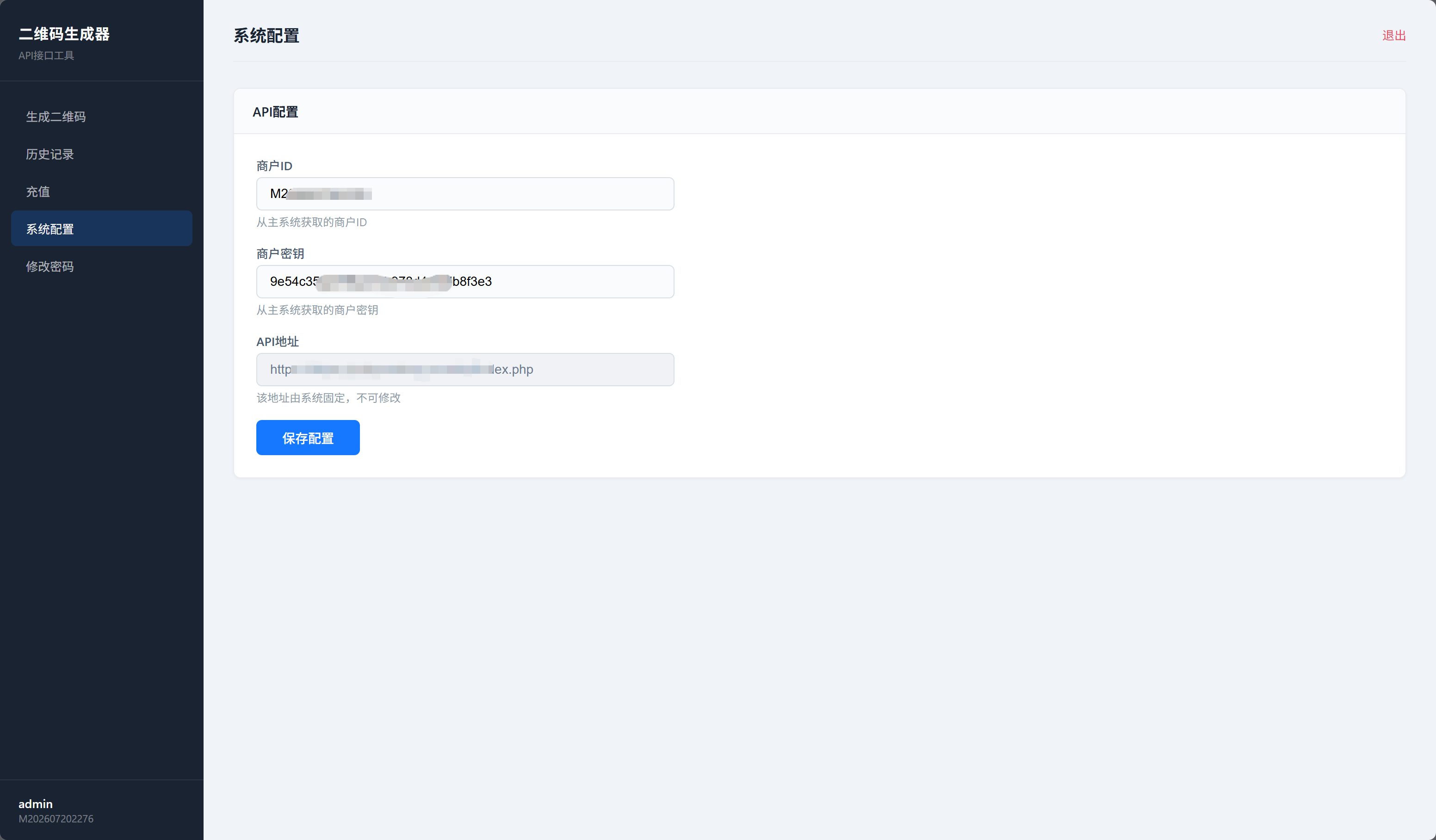
Task: Click merchant number M202607202276 in sidebar
Action: (56, 818)
